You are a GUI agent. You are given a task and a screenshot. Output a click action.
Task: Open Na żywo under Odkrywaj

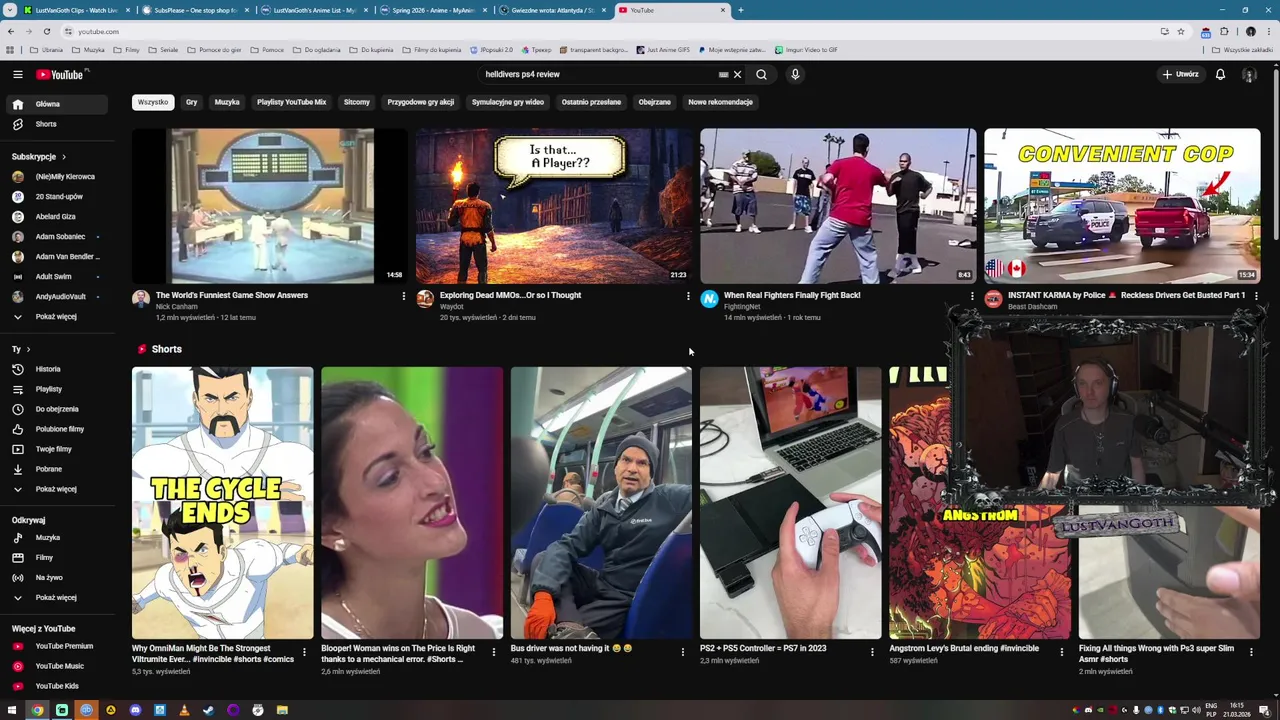click(58, 578)
